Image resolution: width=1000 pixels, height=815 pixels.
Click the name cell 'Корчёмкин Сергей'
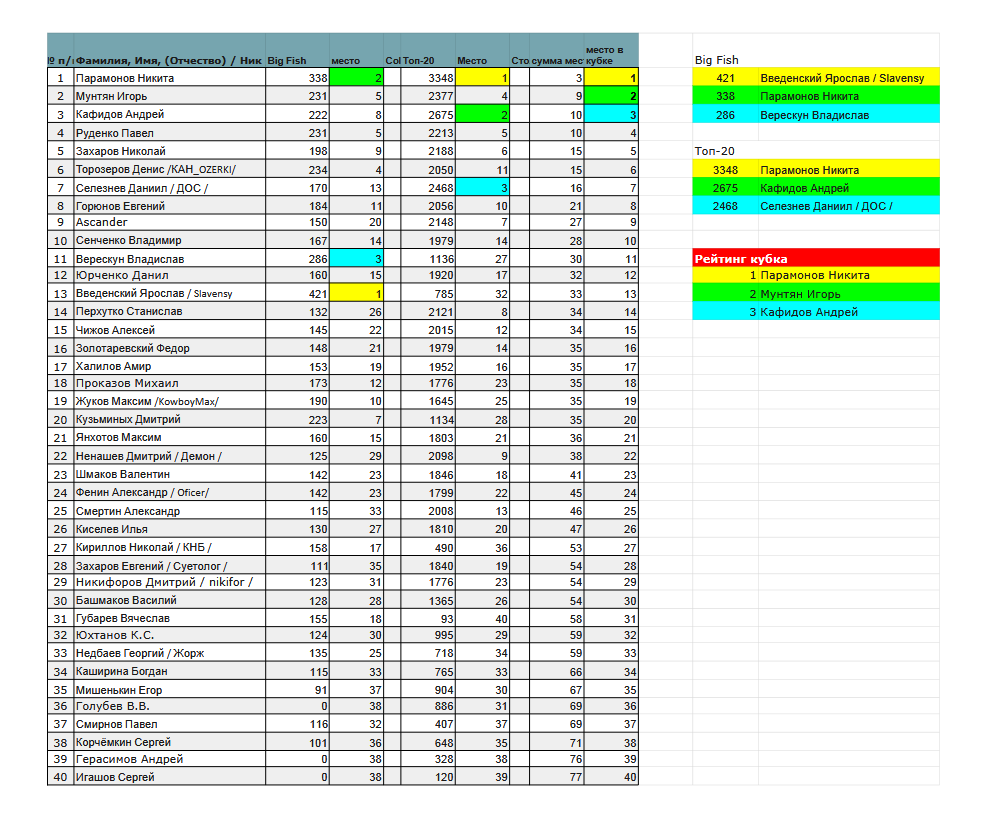coord(169,742)
